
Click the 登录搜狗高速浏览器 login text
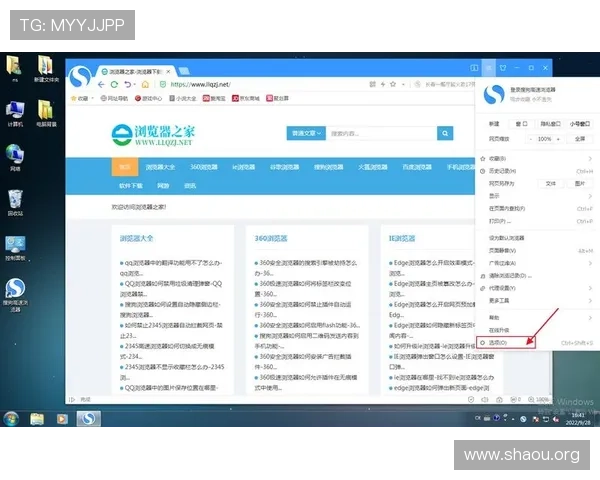532,90
